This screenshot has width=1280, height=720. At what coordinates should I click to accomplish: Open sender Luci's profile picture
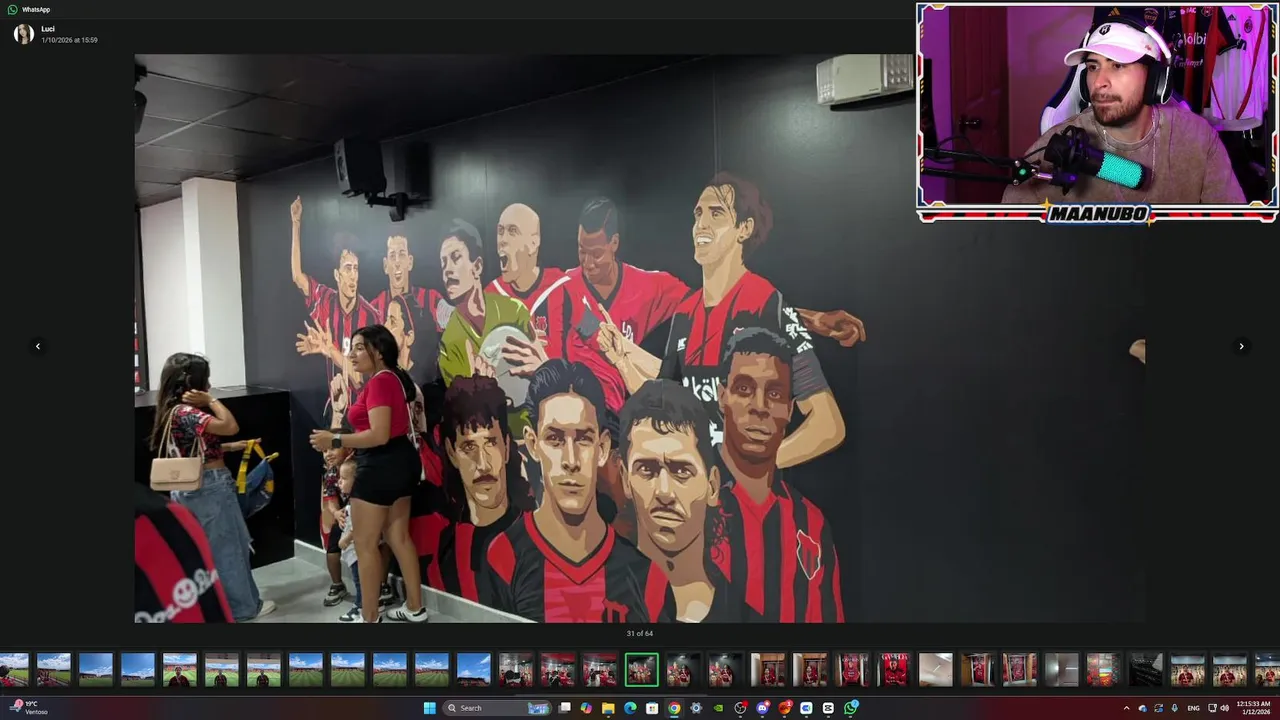pos(24,34)
